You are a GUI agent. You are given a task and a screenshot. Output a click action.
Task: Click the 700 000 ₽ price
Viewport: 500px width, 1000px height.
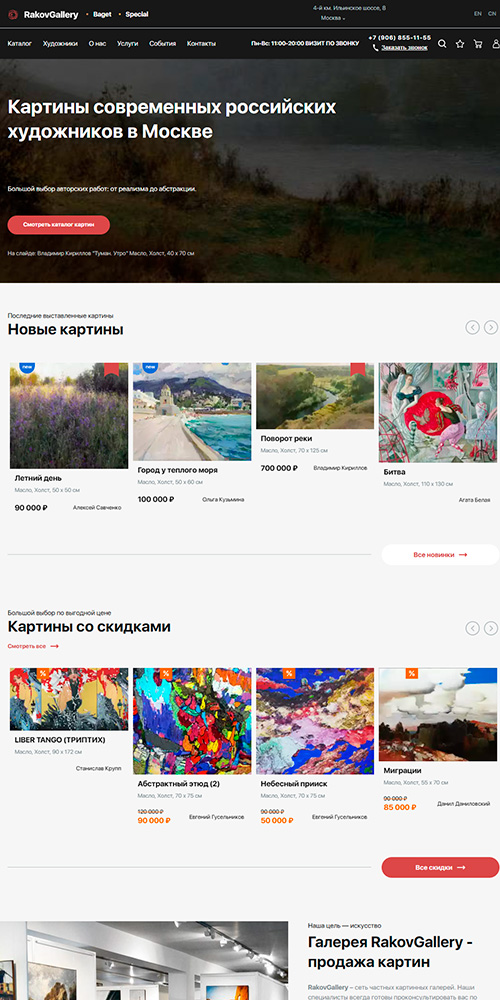[x=279, y=468]
